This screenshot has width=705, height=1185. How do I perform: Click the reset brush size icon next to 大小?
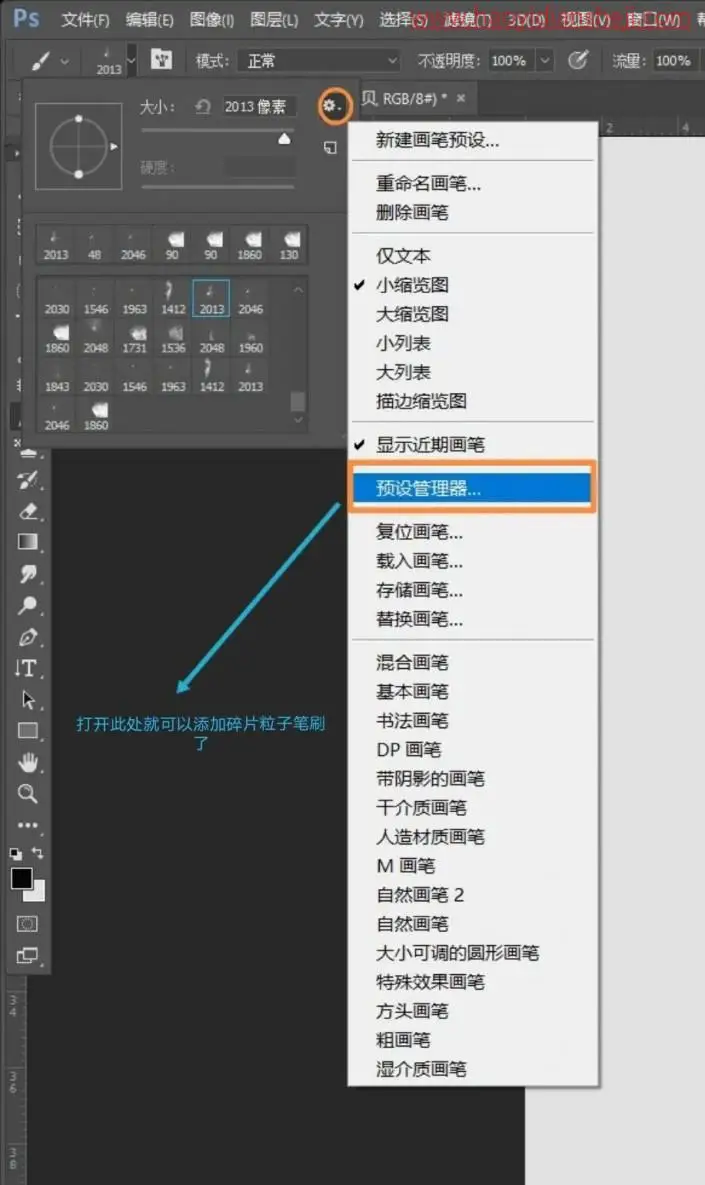(x=203, y=107)
